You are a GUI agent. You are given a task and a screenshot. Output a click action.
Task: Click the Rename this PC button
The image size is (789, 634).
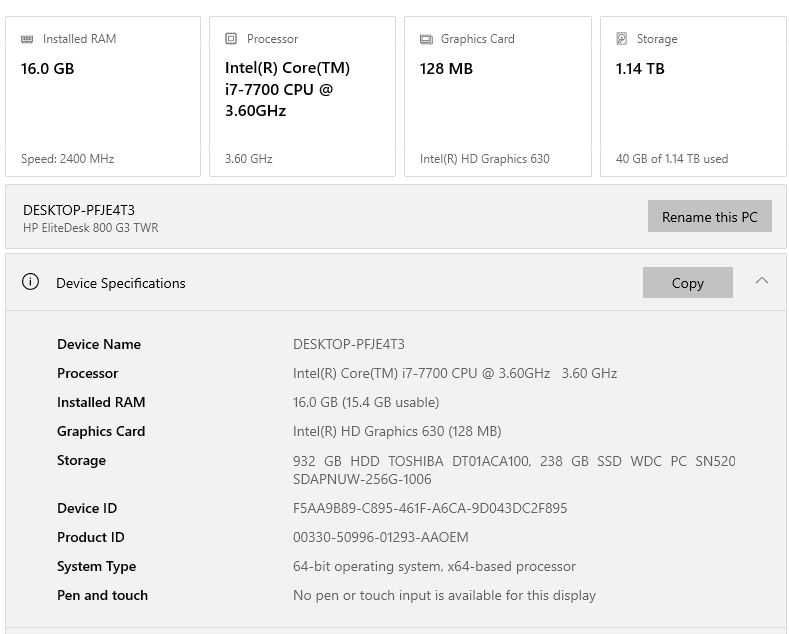[709, 216]
